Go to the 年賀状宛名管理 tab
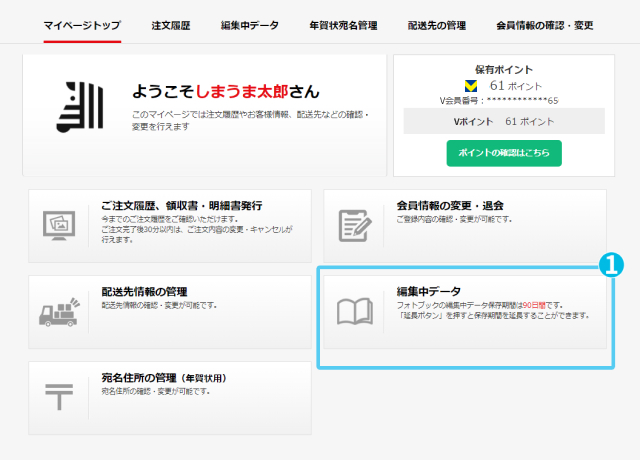This screenshot has height=460, width=640. tap(343, 25)
